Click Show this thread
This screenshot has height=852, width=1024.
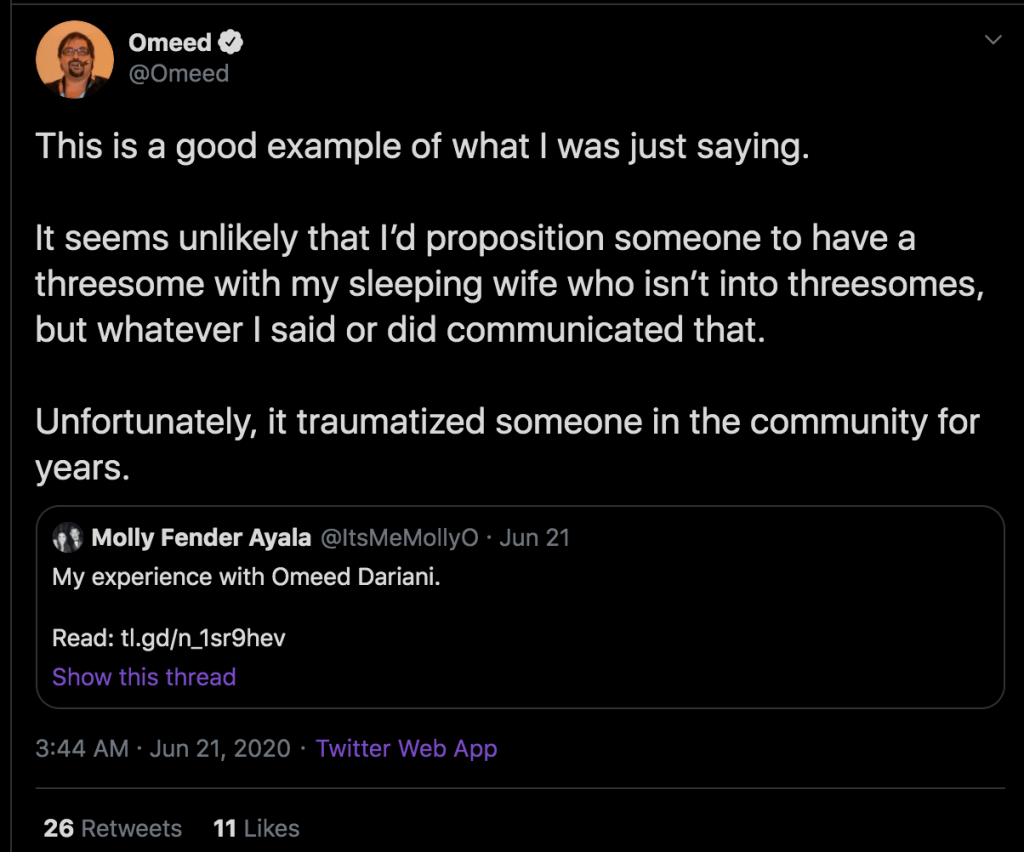[x=144, y=677]
